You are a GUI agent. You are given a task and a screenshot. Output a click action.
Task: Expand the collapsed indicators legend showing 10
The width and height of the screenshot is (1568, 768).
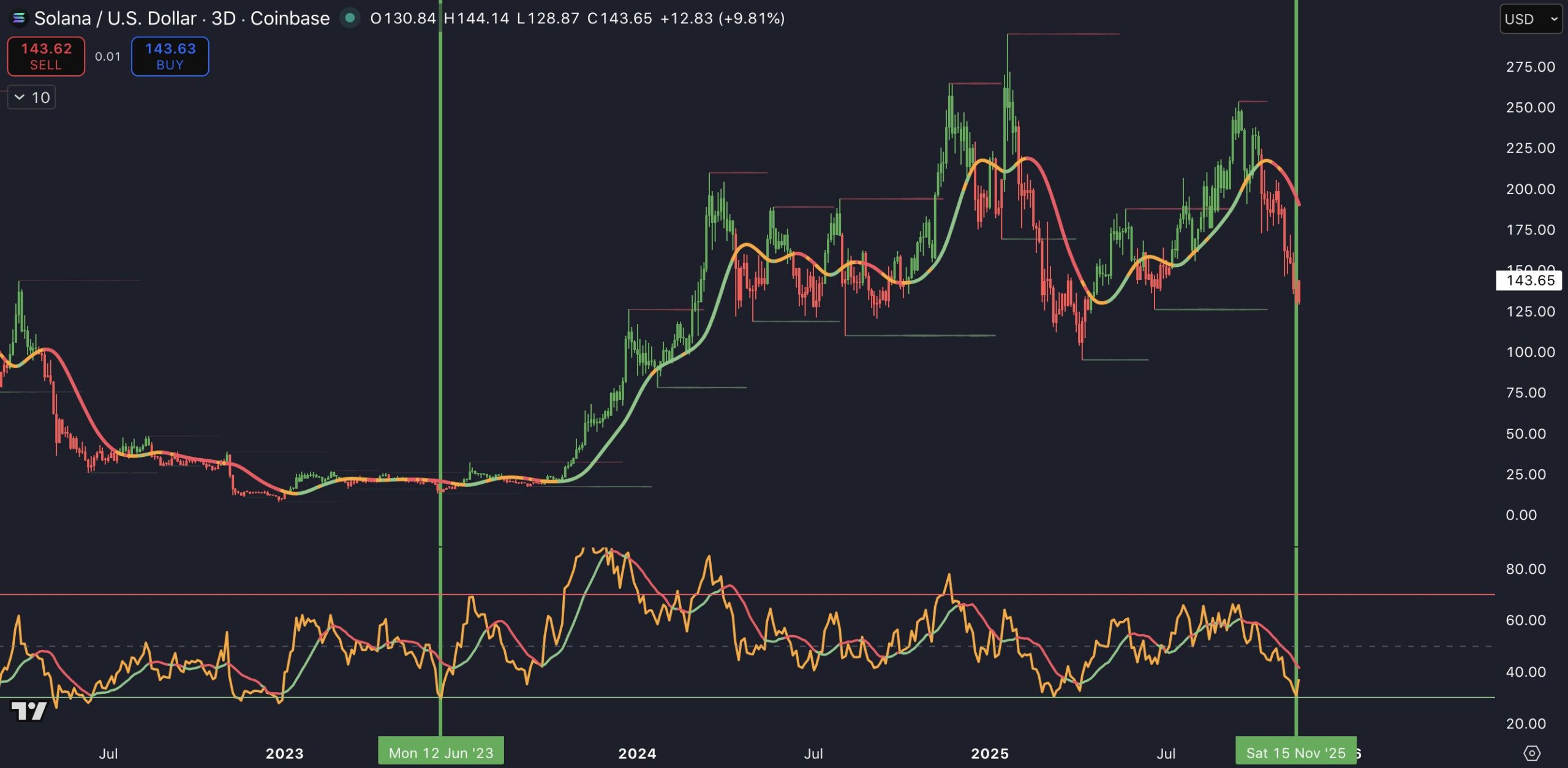tap(31, 97)
